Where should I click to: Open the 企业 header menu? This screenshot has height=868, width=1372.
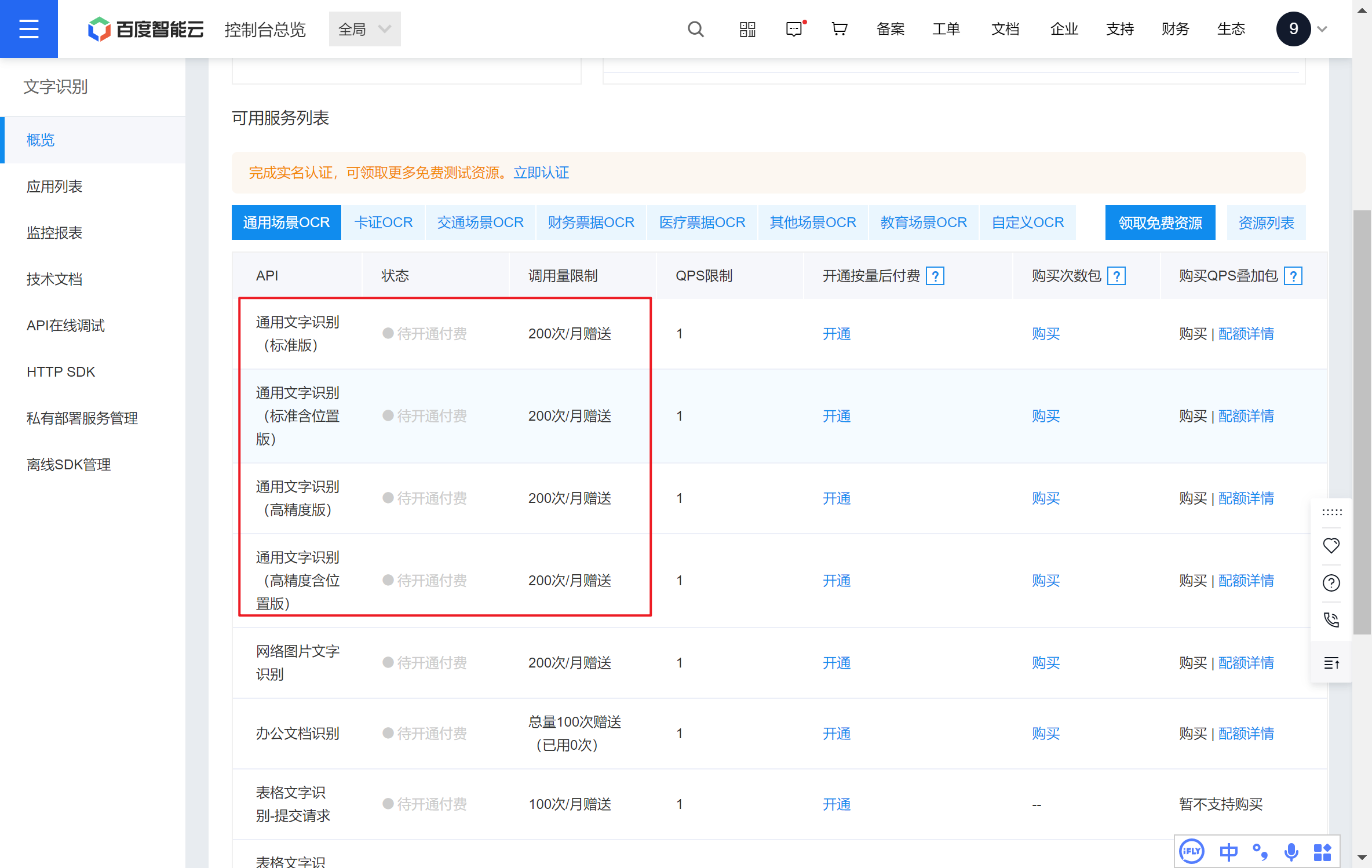coord(1064,29)
